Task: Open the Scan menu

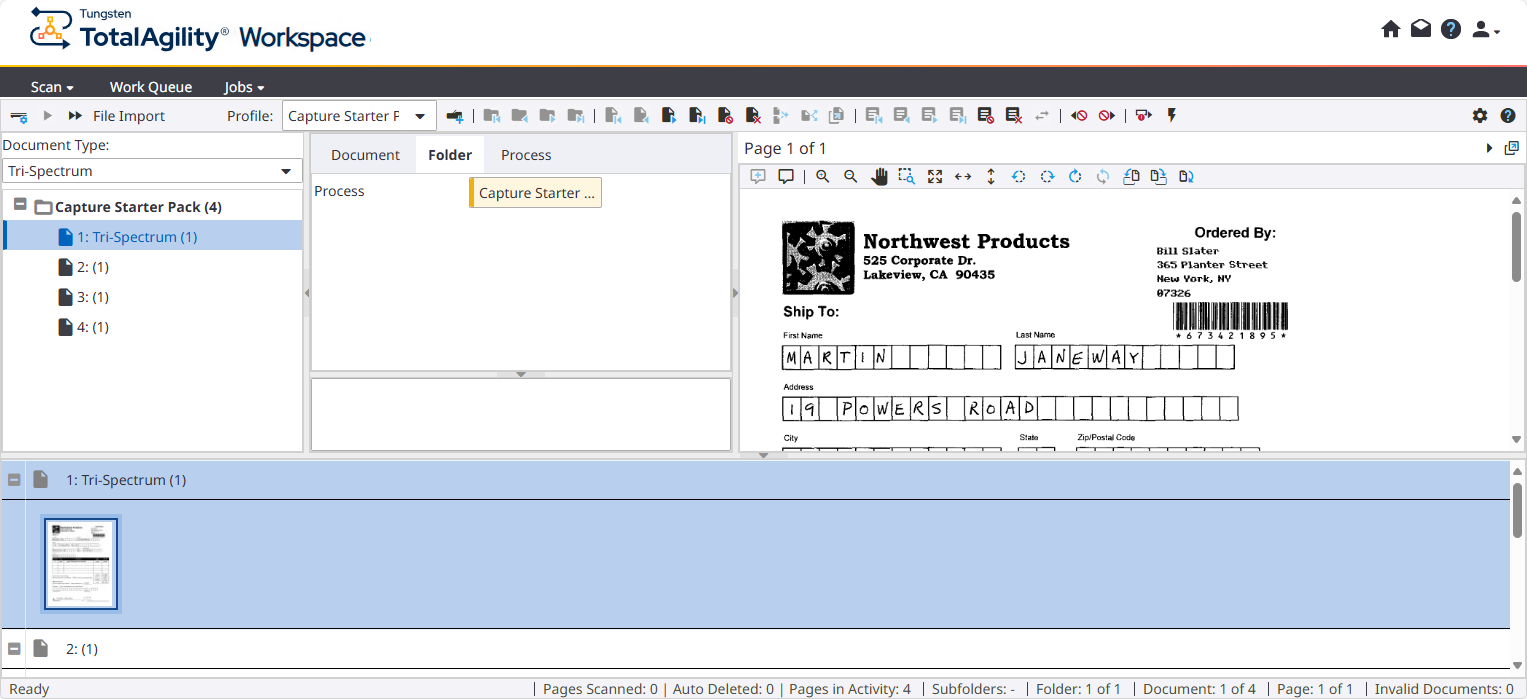Action: click(52, 87)
